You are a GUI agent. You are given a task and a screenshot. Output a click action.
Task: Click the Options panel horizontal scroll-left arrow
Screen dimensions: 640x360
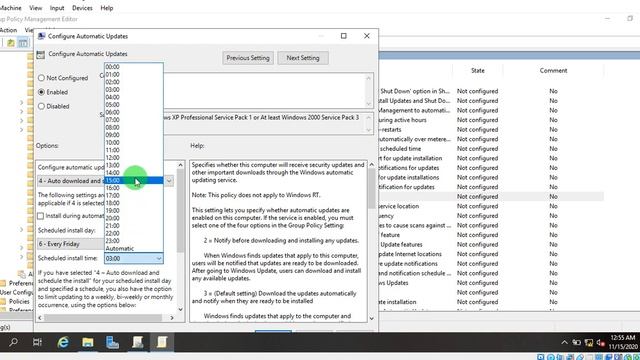coord(40,318)
